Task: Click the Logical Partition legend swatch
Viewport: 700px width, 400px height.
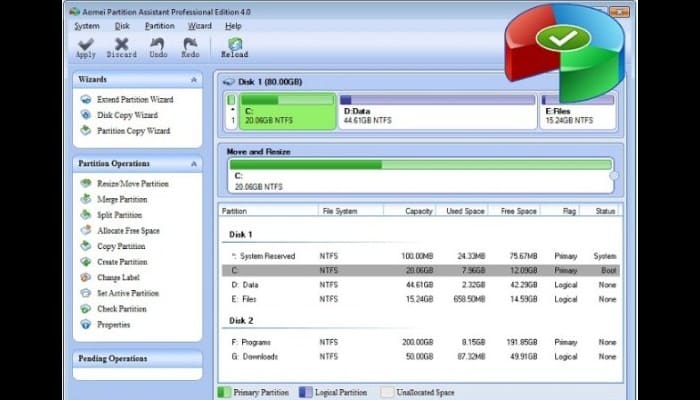Action: (x=305, y=392)
